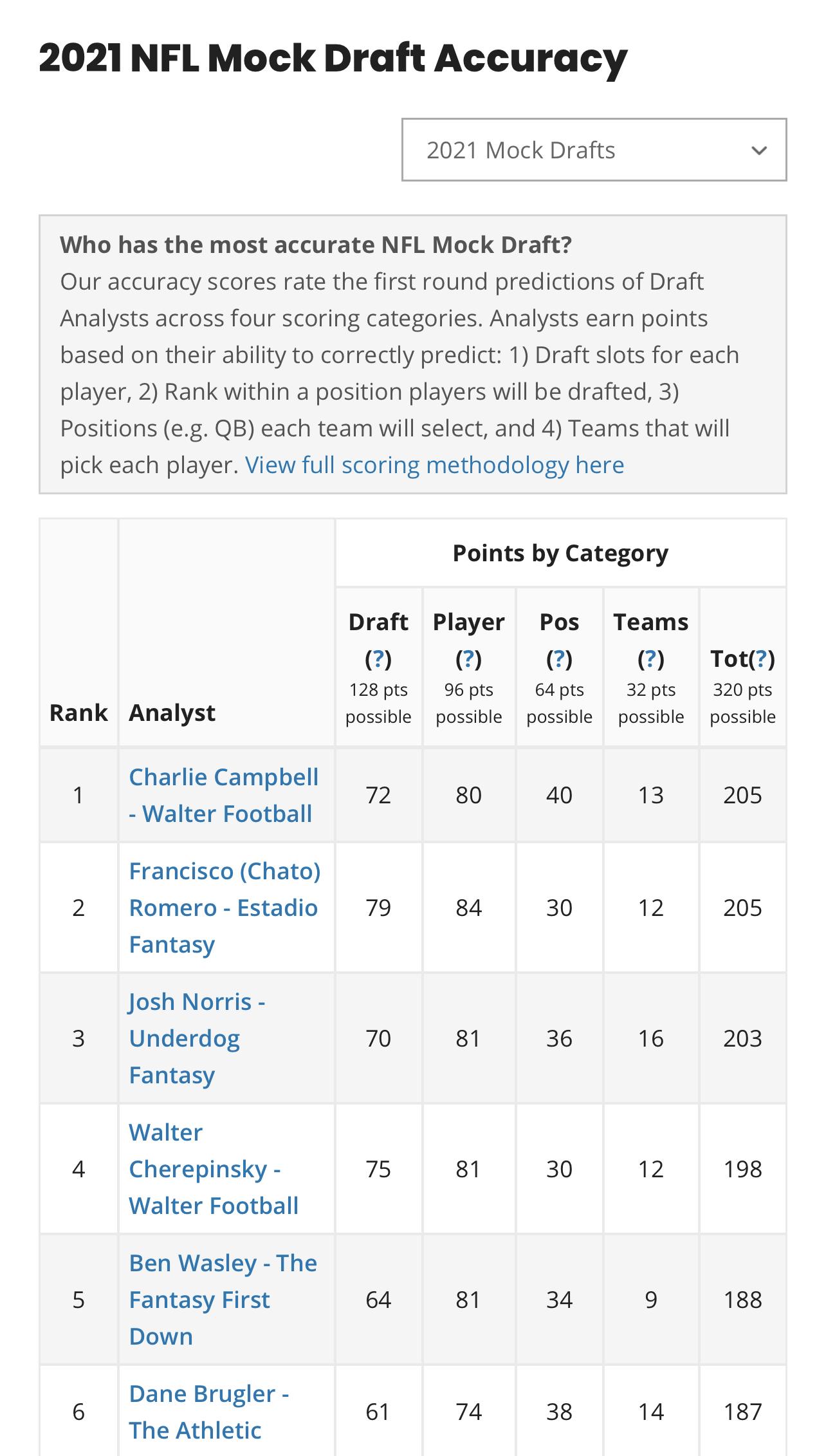
Task: Open the 2021 Mock Drafts dropdown
Action: (x=594, y=149)
